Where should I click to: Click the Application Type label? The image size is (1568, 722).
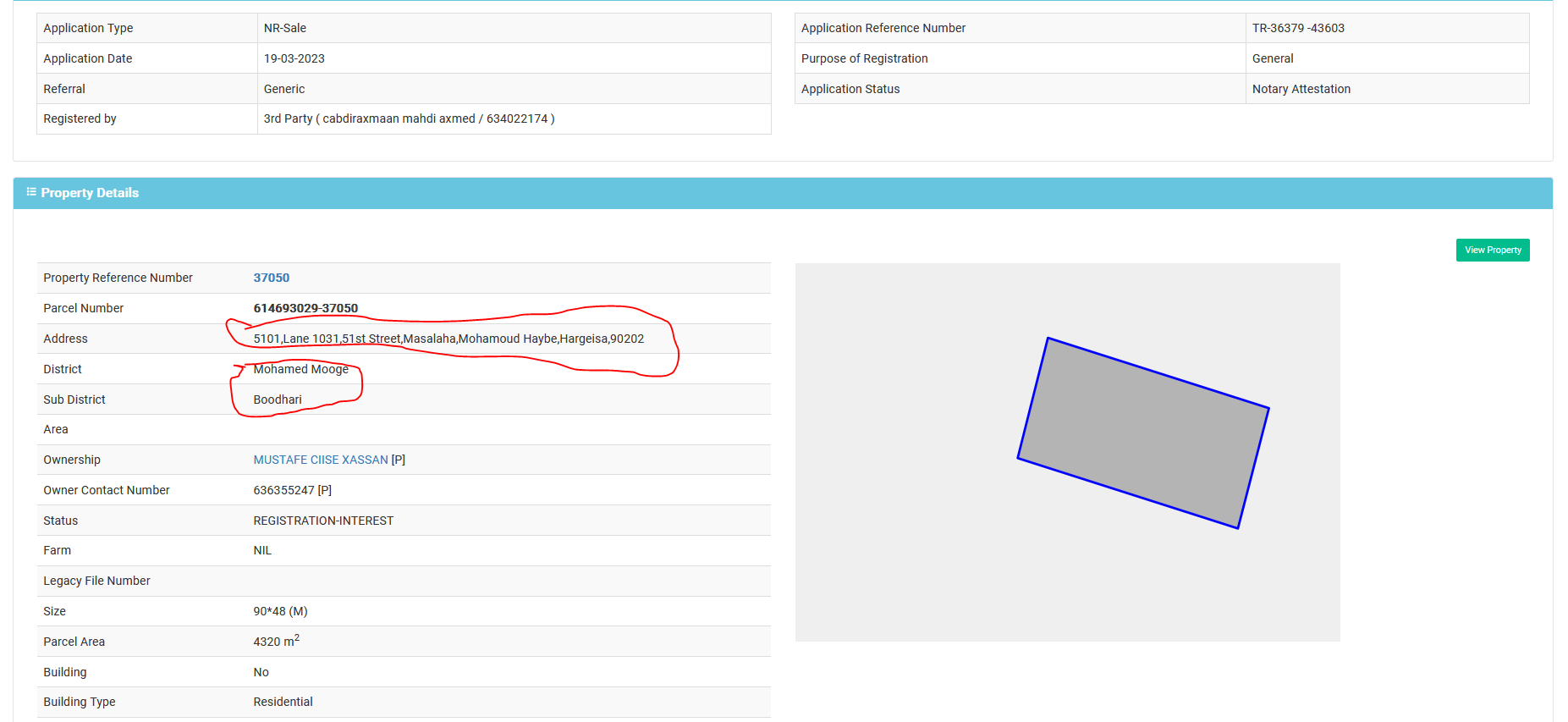88,28
